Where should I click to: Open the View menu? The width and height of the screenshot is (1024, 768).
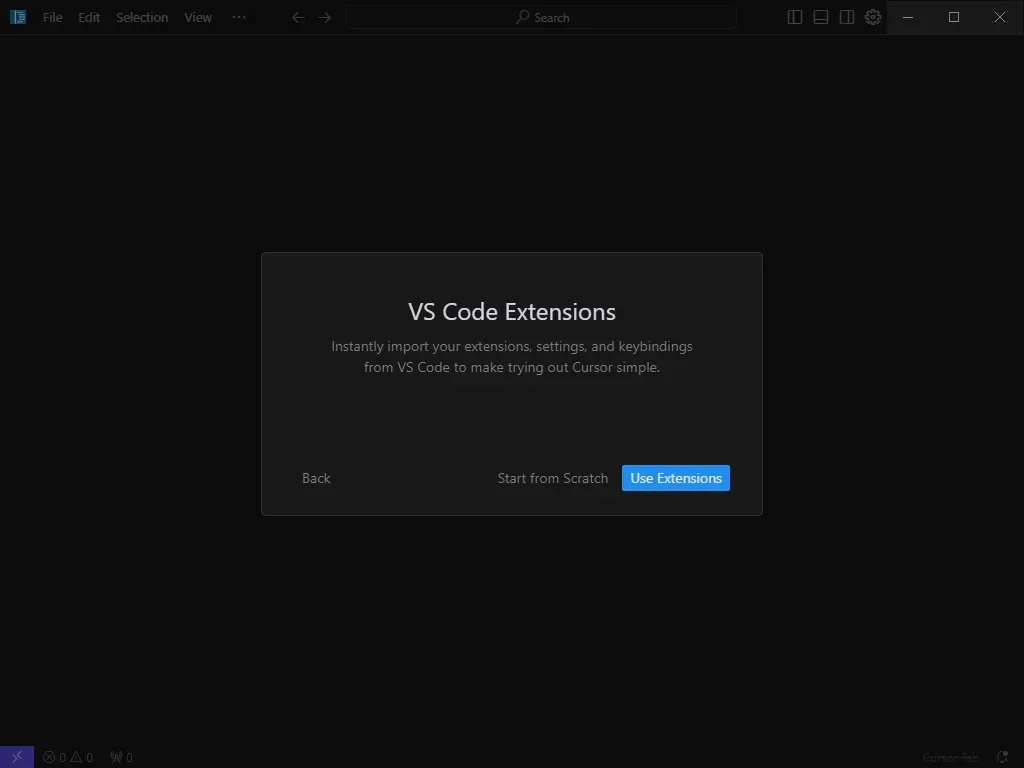click(x=198, y=18)
